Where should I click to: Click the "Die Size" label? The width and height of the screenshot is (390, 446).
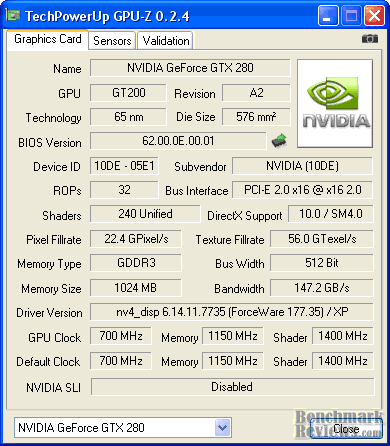coord(196,117)
